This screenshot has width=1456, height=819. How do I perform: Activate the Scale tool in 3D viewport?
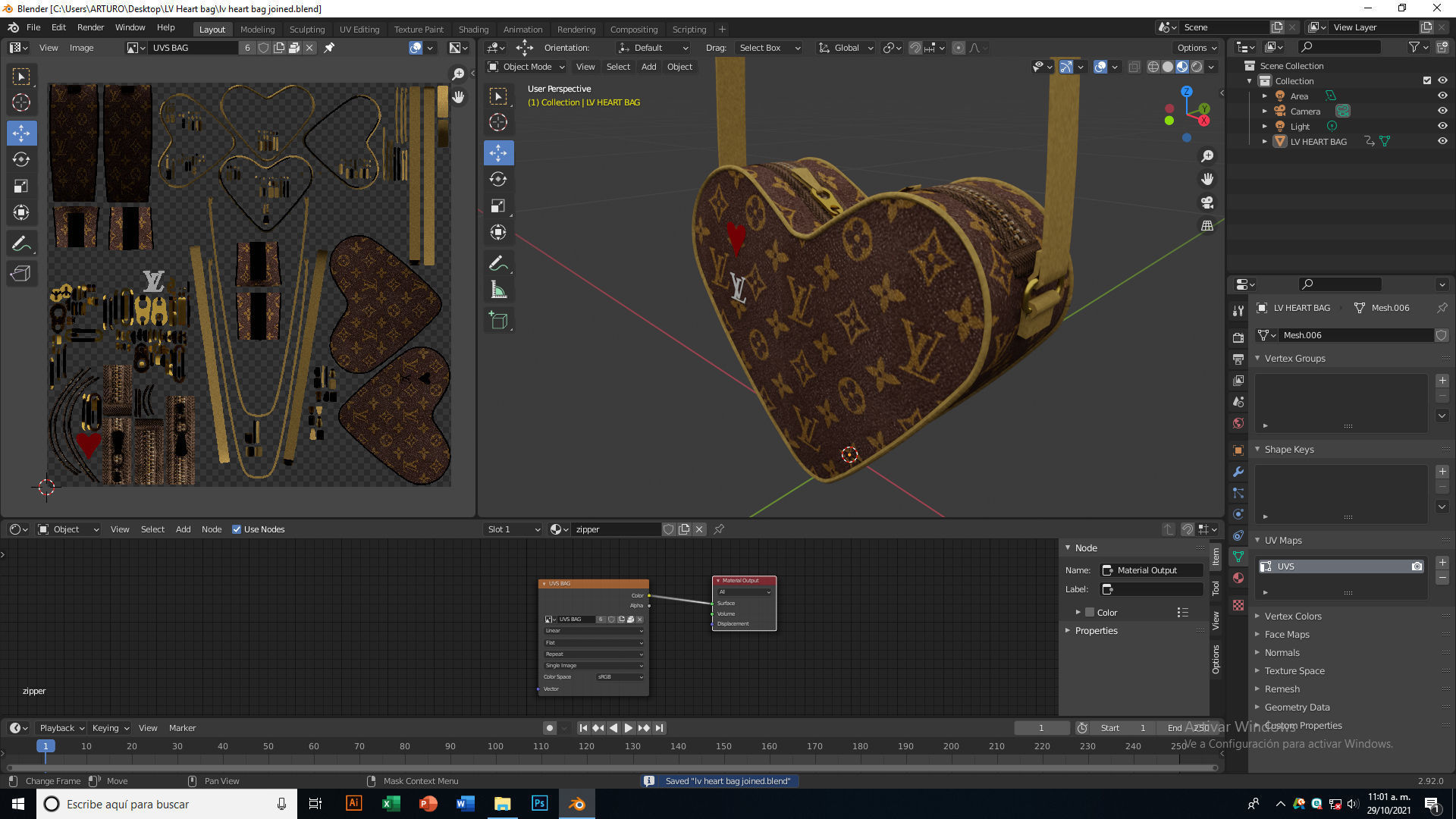click(498, 206)
